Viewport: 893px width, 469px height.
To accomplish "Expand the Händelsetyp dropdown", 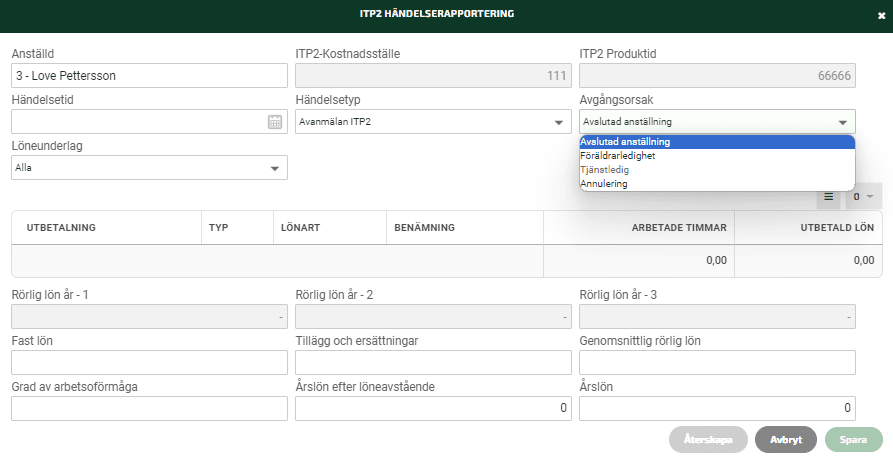I will pyautogui.click(x=433, y=122).
